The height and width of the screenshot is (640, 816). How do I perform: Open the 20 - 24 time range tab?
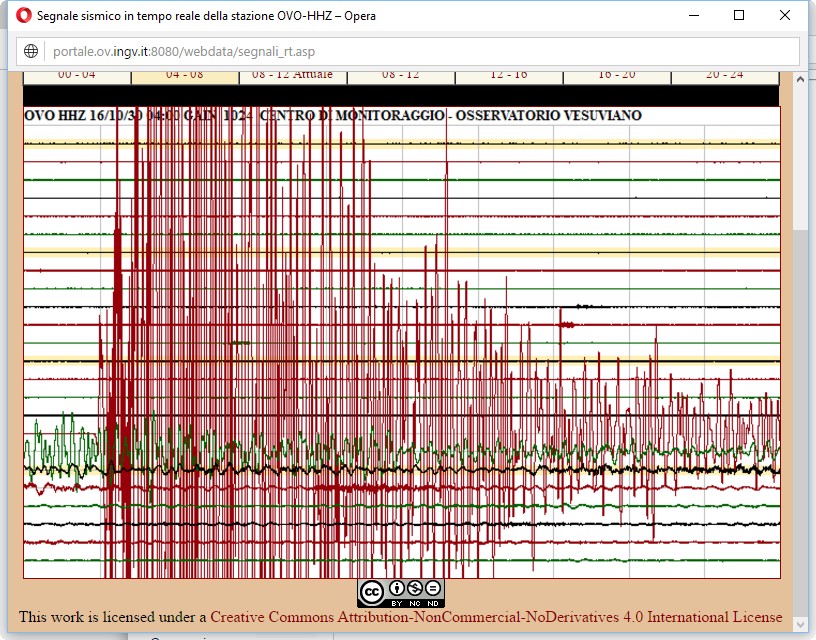click(x=725, y=76)
